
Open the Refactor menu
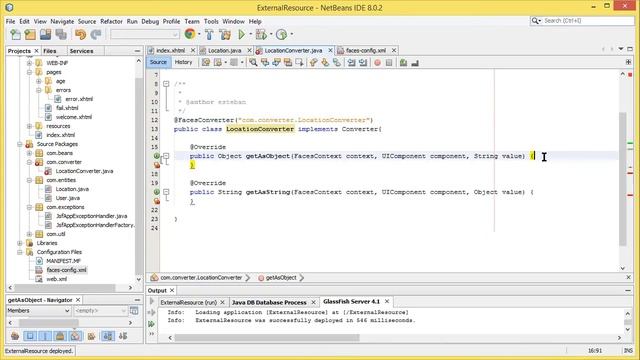pyautogui.click(x=111, y=21)
